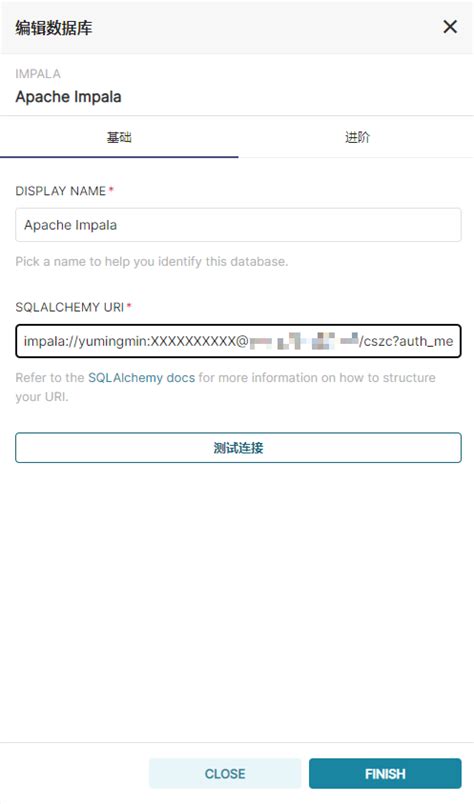The height and width of the screenshot is (804, 474).
Task: Place the cursor at cszc?auth_me in the URI
Action: tap(408, 341)
